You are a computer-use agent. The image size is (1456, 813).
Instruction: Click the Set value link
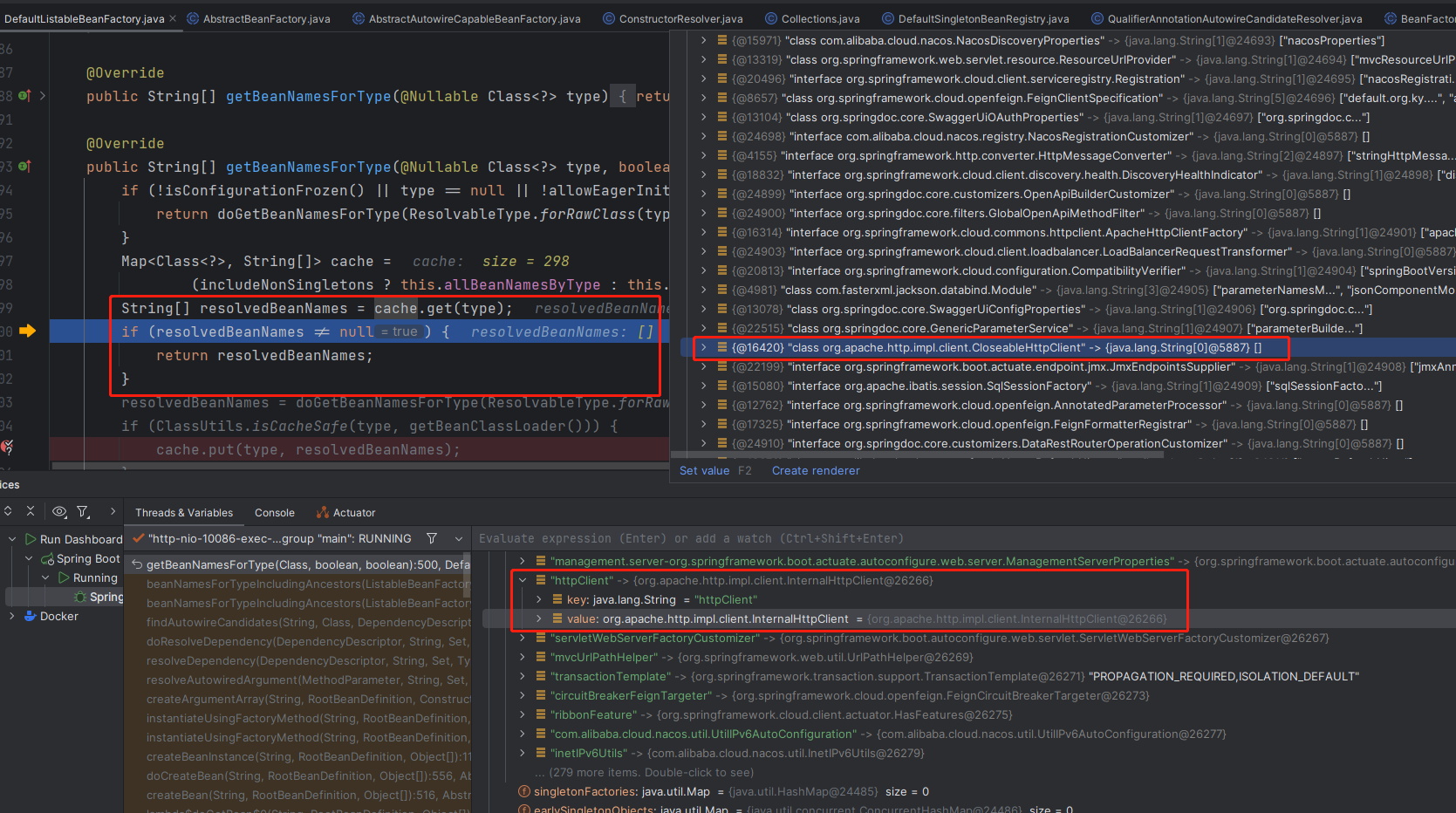(x=704, y=470)
